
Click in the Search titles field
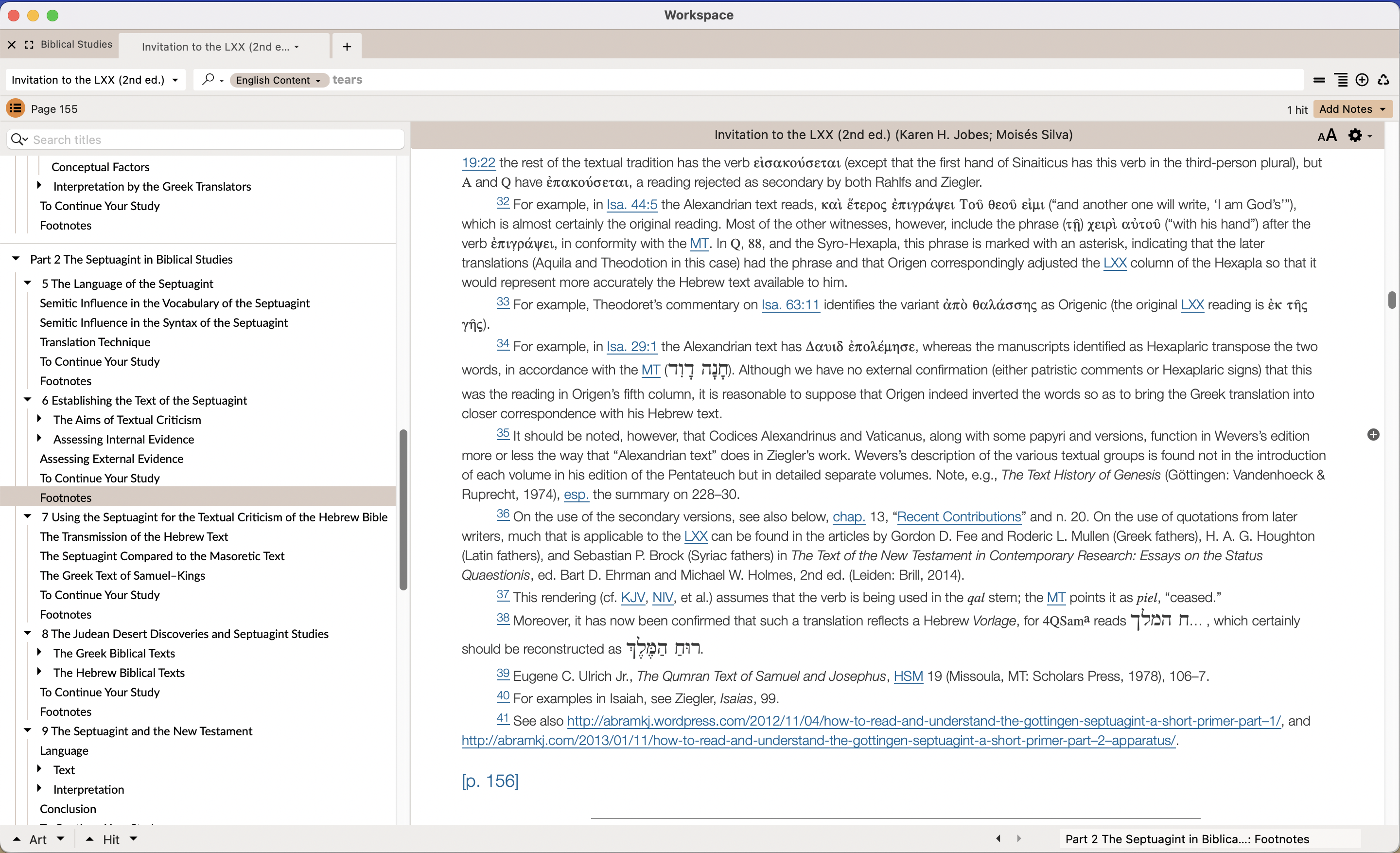[216, 140]
